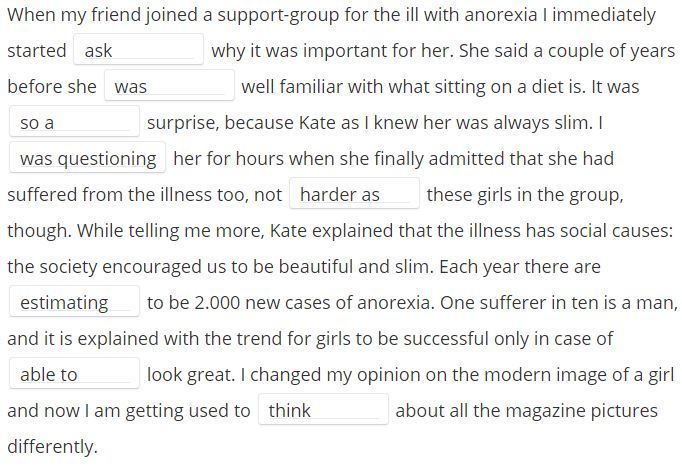Click the final word "differently"
682x469 pixels.
coord(50,447)
